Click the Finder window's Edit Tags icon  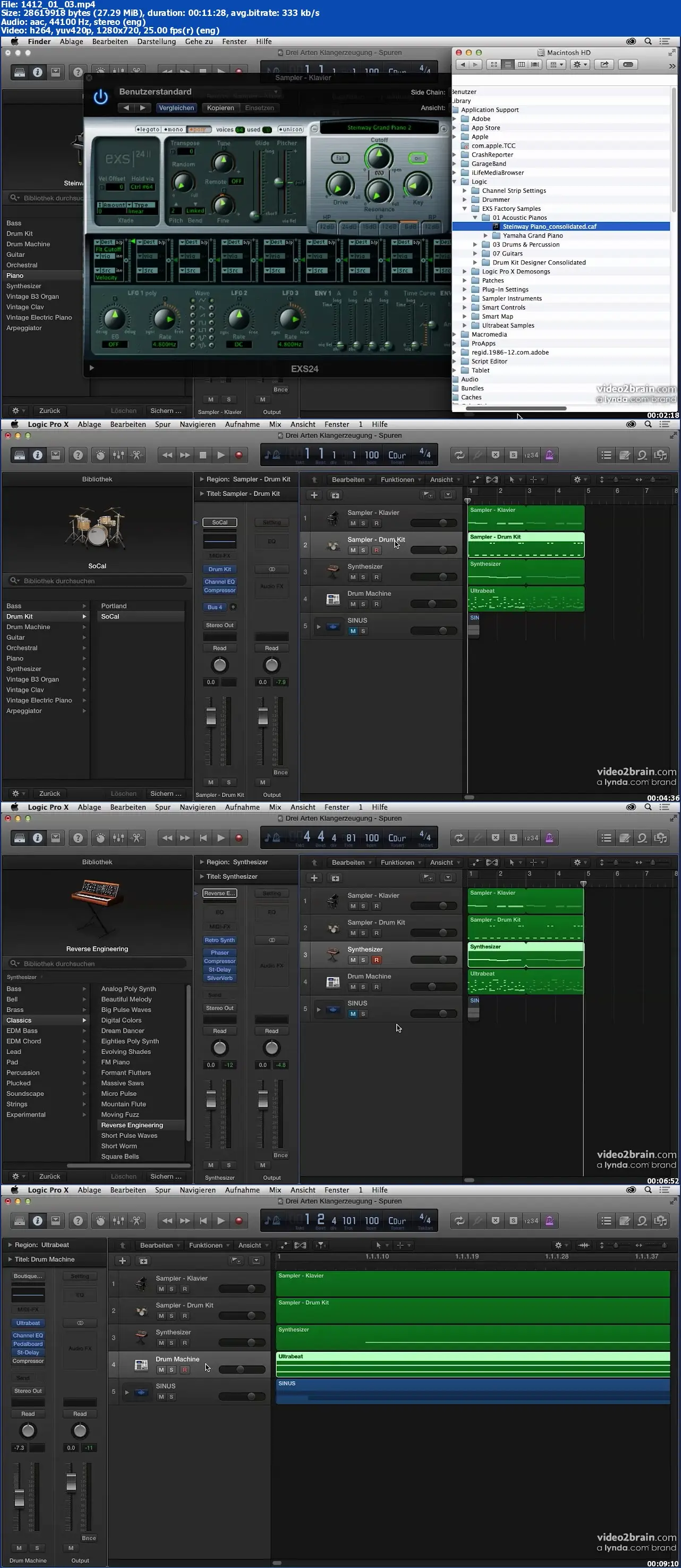pyautogui.click(x=628, y=65)
